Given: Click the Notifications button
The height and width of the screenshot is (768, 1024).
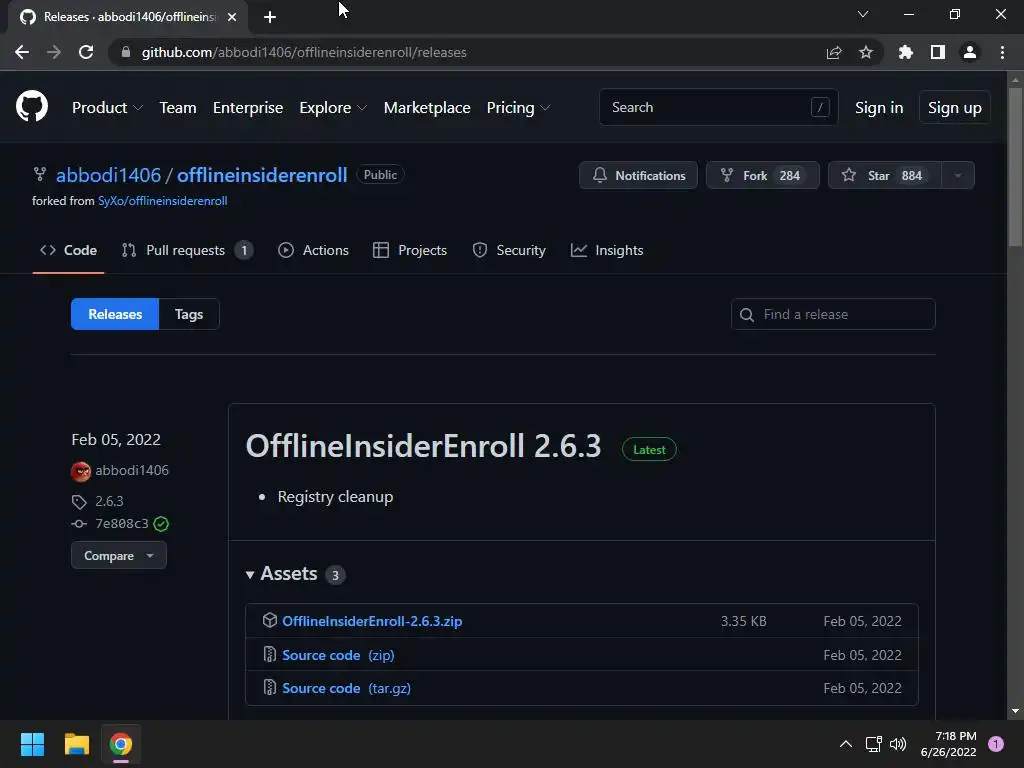Looking at the screenshot, I should tap(638, 175).
